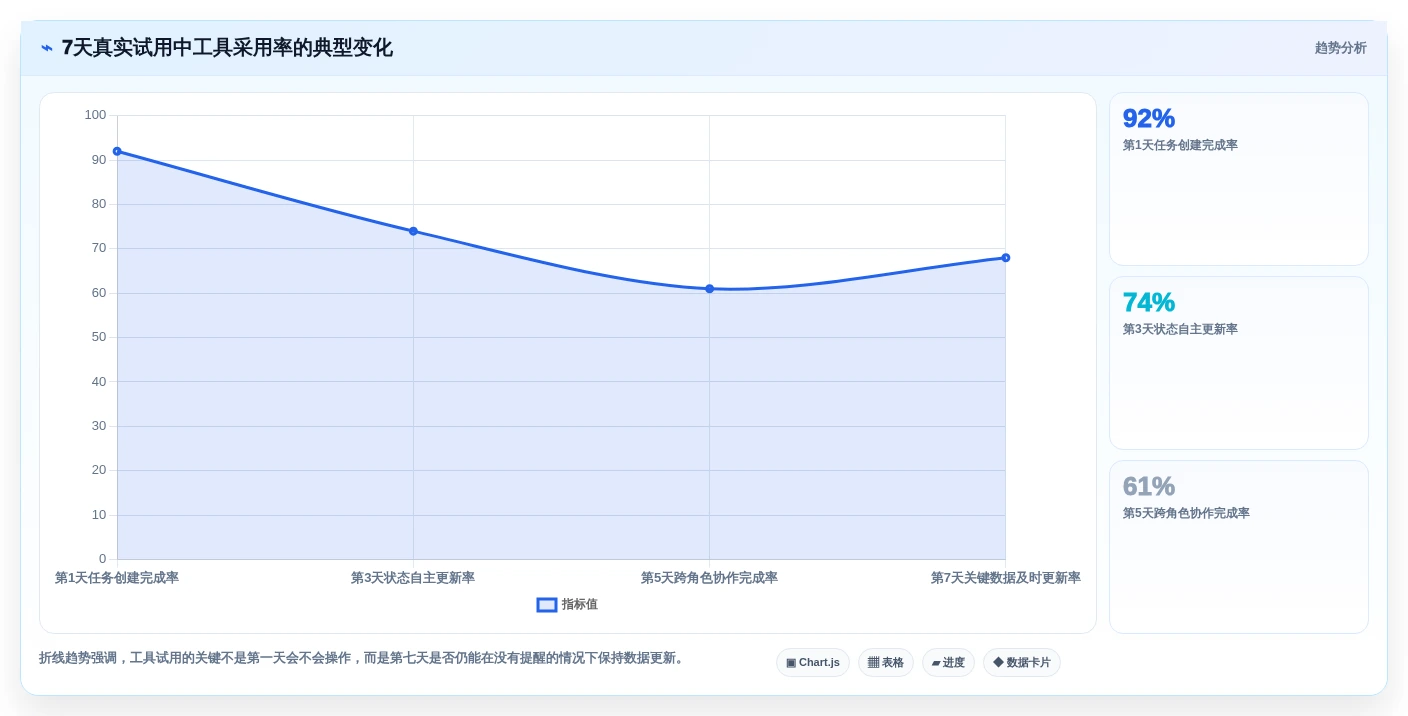The height and width of the screenshot is (716, 1408).
Task: Select the 表格 tag button
Action: coord(886,663)
